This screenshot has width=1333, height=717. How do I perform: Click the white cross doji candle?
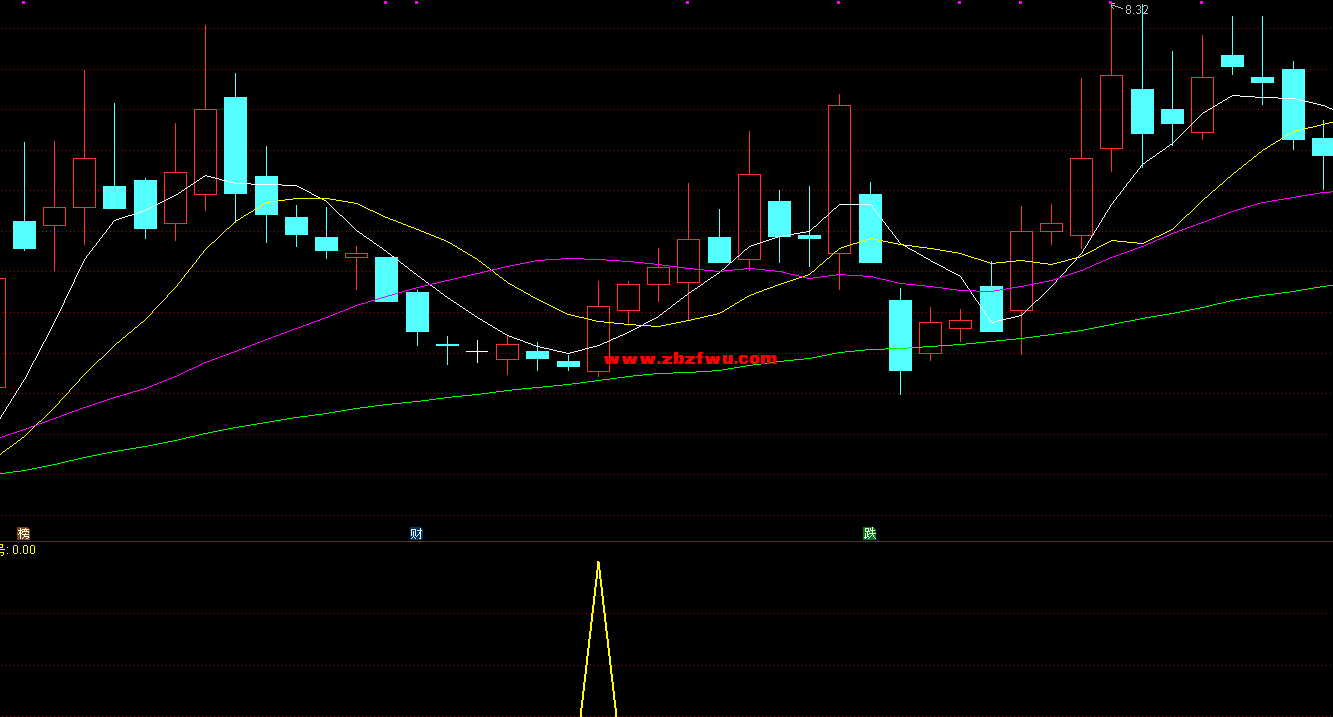[478, 351]
